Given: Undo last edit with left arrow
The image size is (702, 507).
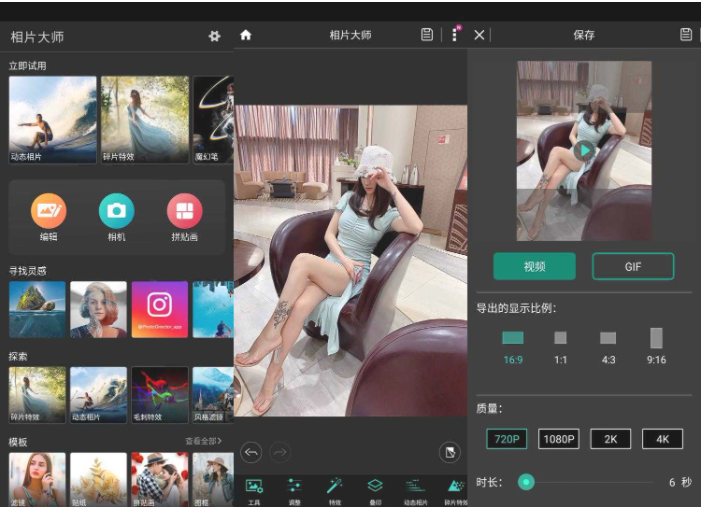Looking at the screenshot, I should tap(251, 452).
